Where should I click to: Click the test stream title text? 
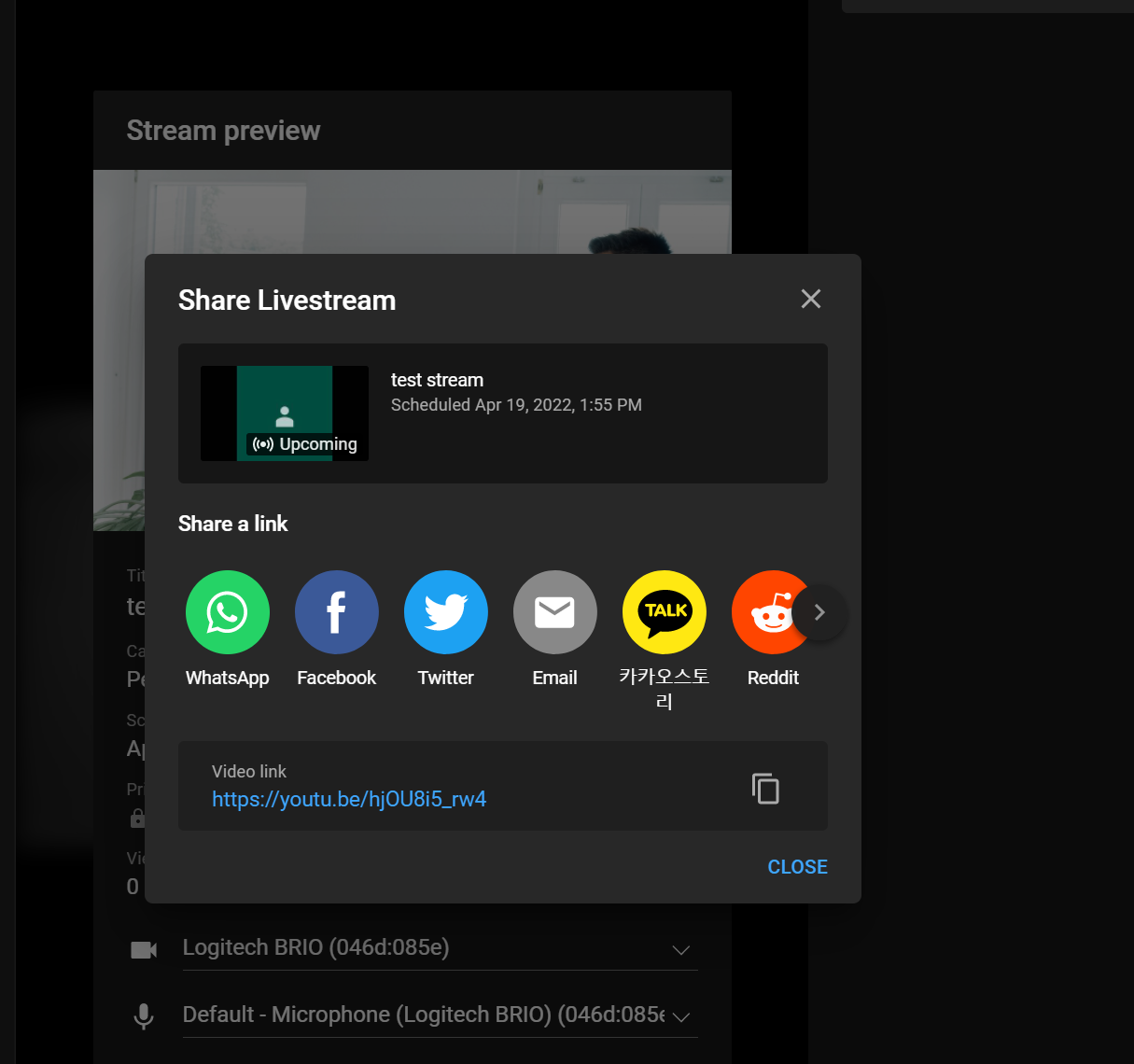coord(437,380)
